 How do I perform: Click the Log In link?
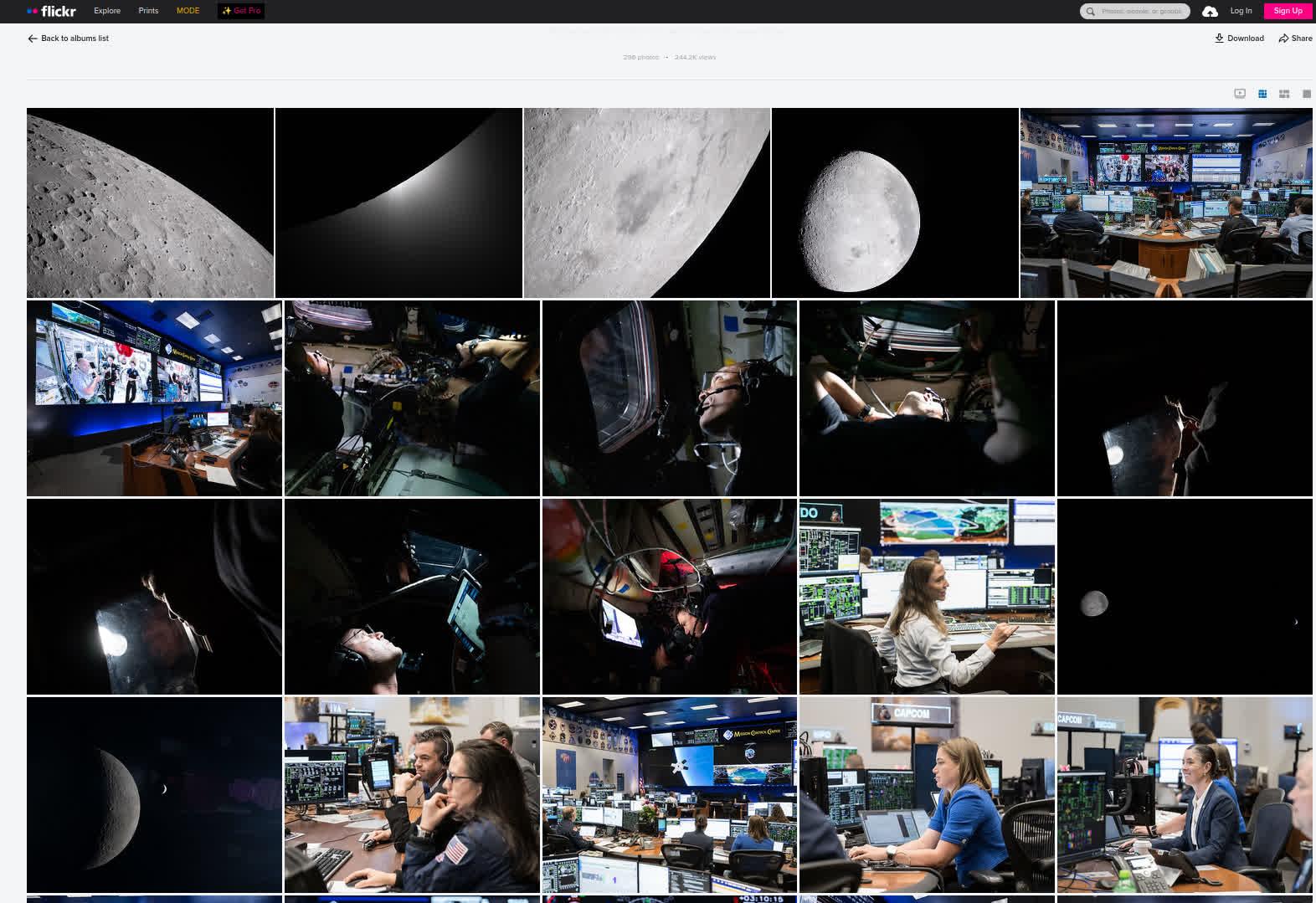coord(1241,11)
